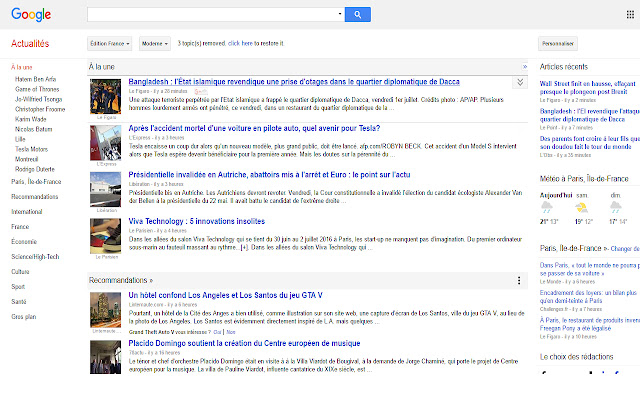Image resolution: width=640 pixels, height=400 pixels.
Task: Select Game of Thrones topic in sidebar
Action: pyautogui.click(x=37, y=89)
